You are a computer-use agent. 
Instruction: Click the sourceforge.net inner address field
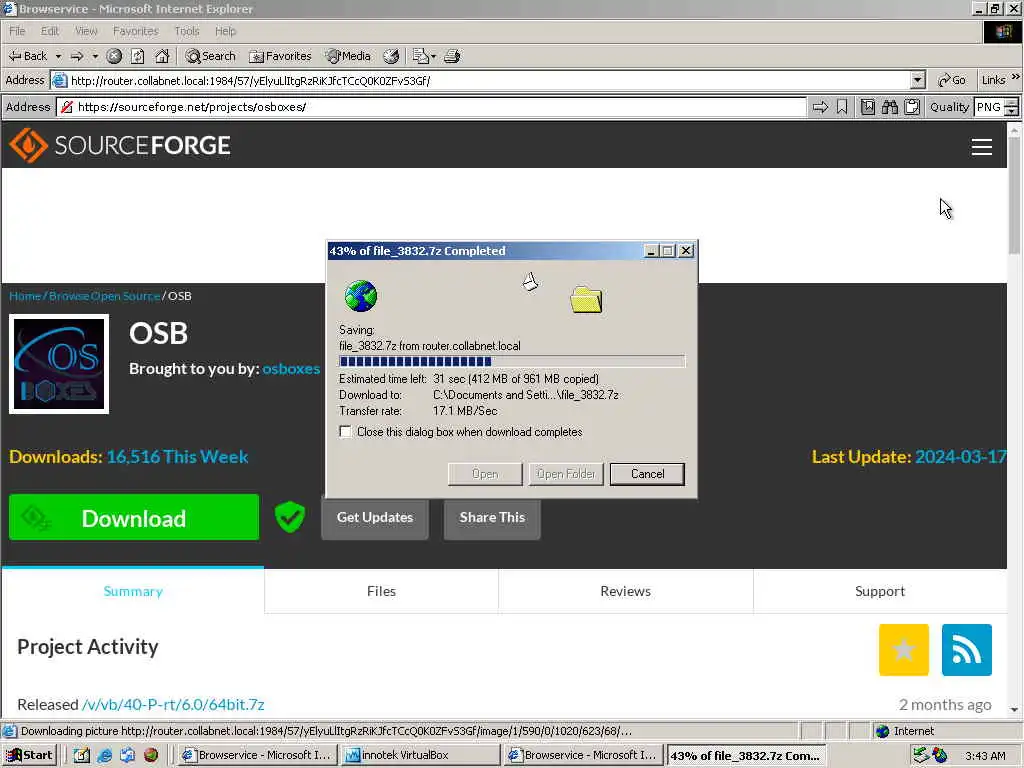(432, 107)
